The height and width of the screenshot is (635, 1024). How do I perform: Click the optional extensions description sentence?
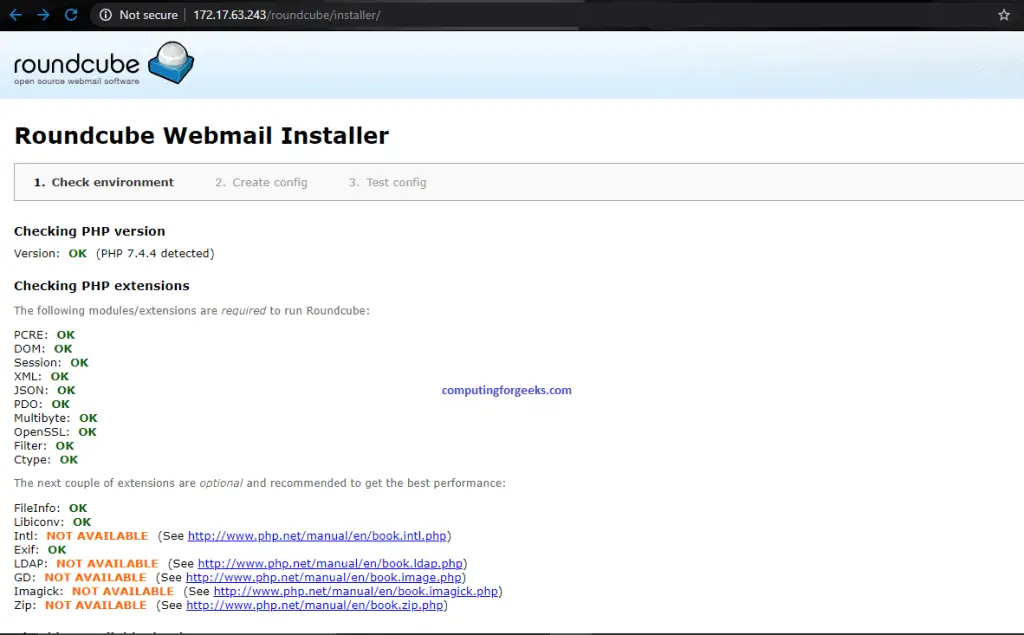point(260,483)
